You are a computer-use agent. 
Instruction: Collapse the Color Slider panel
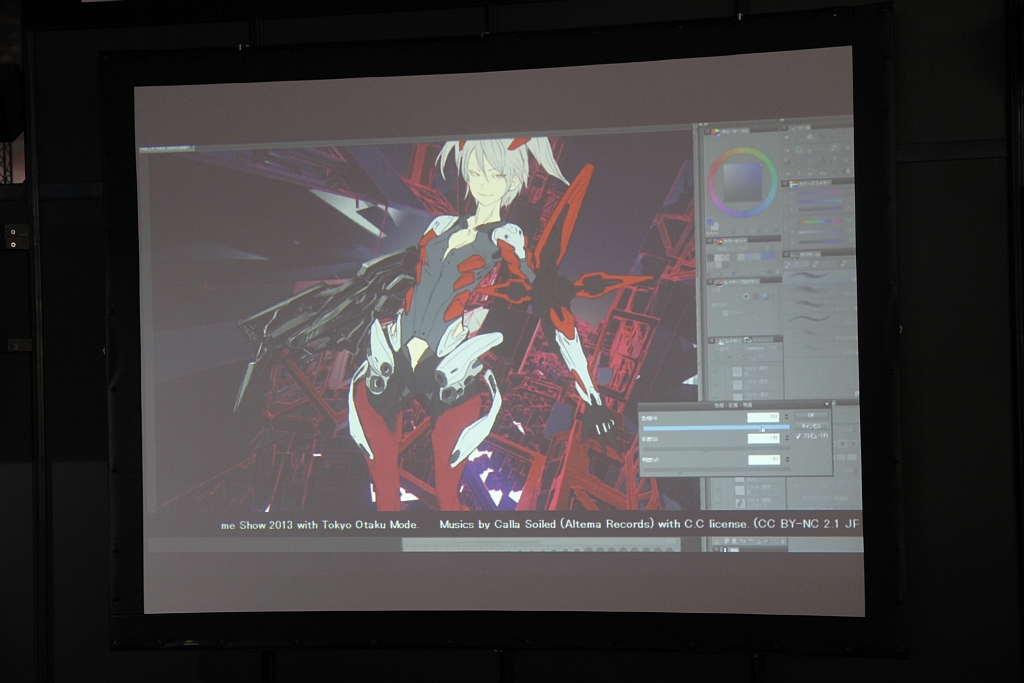784,183
